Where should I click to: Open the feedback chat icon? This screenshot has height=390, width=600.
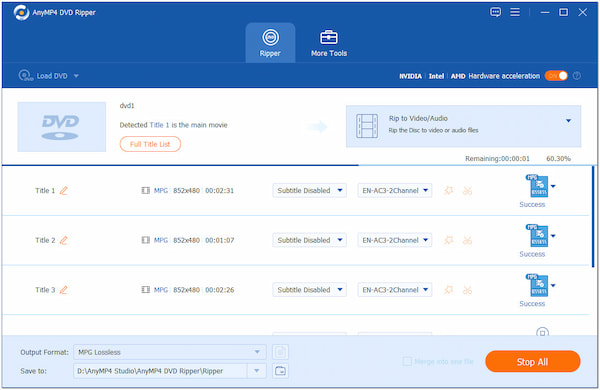[496, 12]
